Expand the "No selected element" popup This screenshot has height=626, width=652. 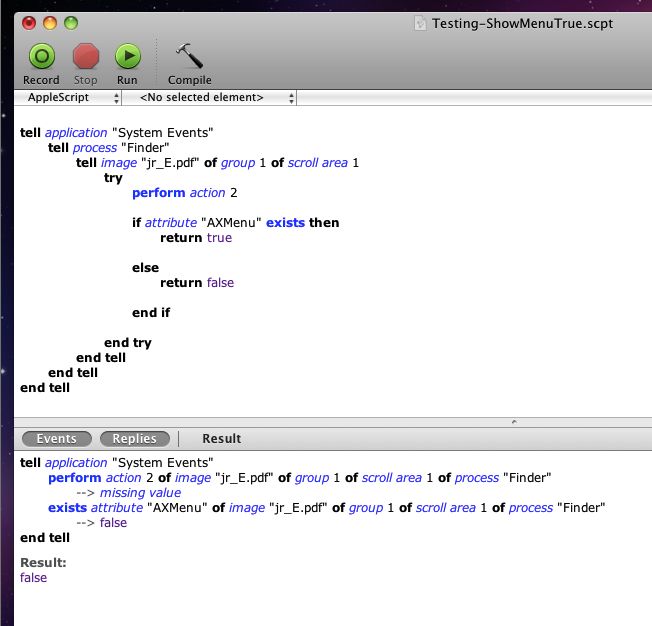tap(210, 98)
